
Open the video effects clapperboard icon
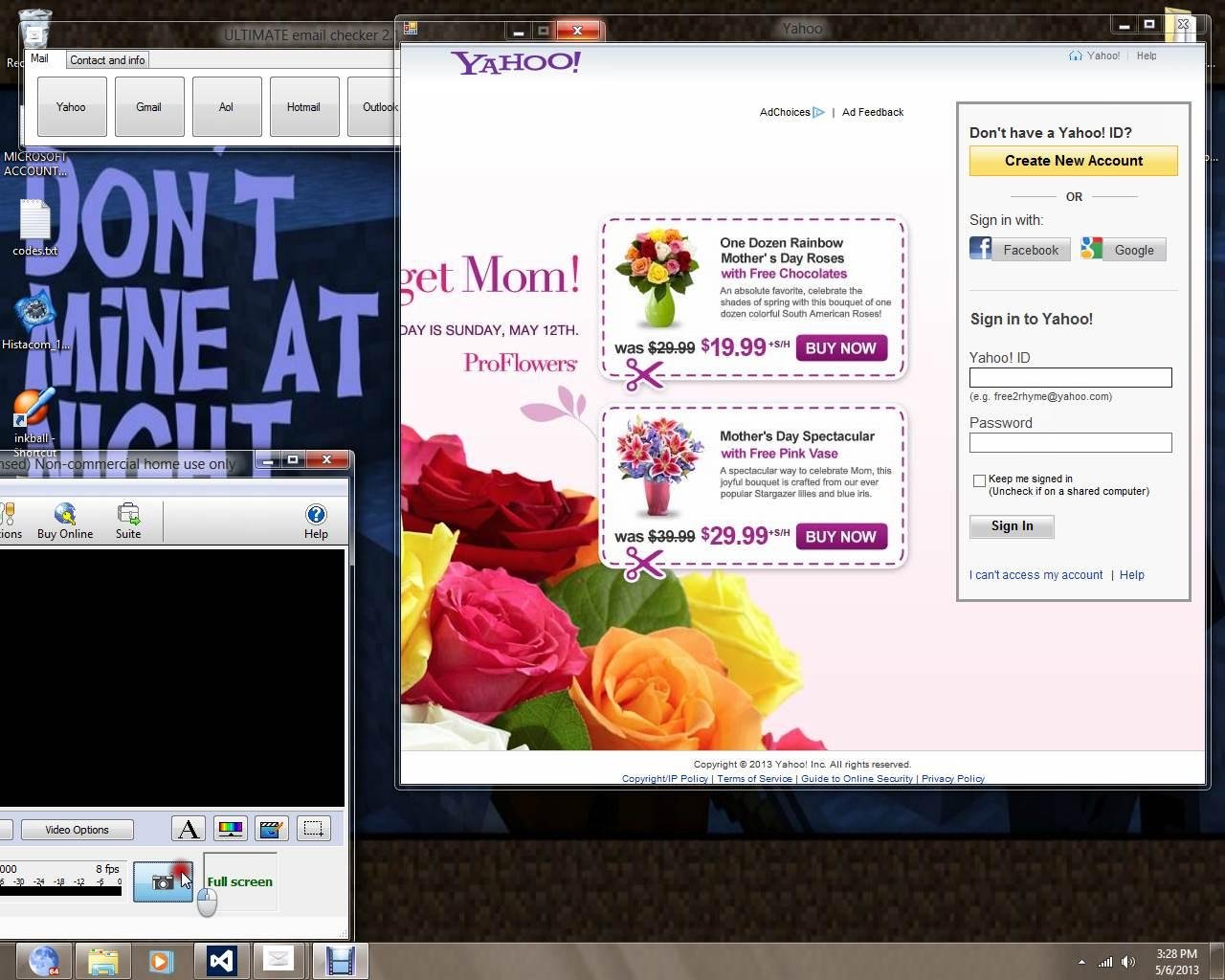pyautogui.click(x=272, y=829)
